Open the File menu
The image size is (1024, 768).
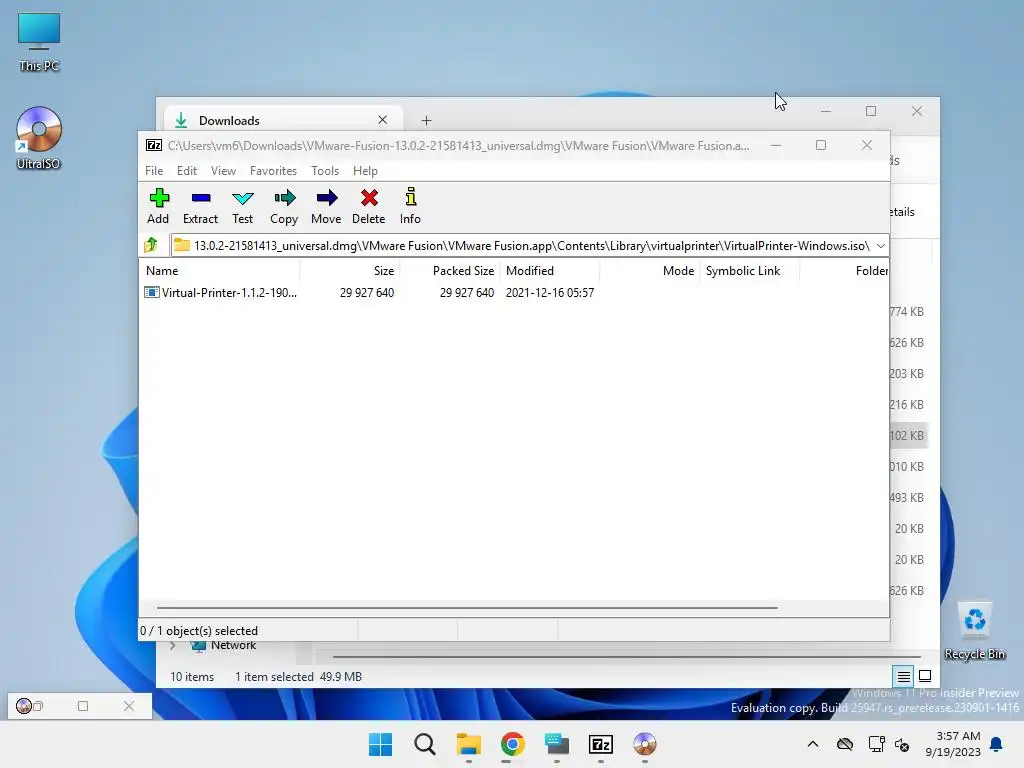tap(154, 170)
